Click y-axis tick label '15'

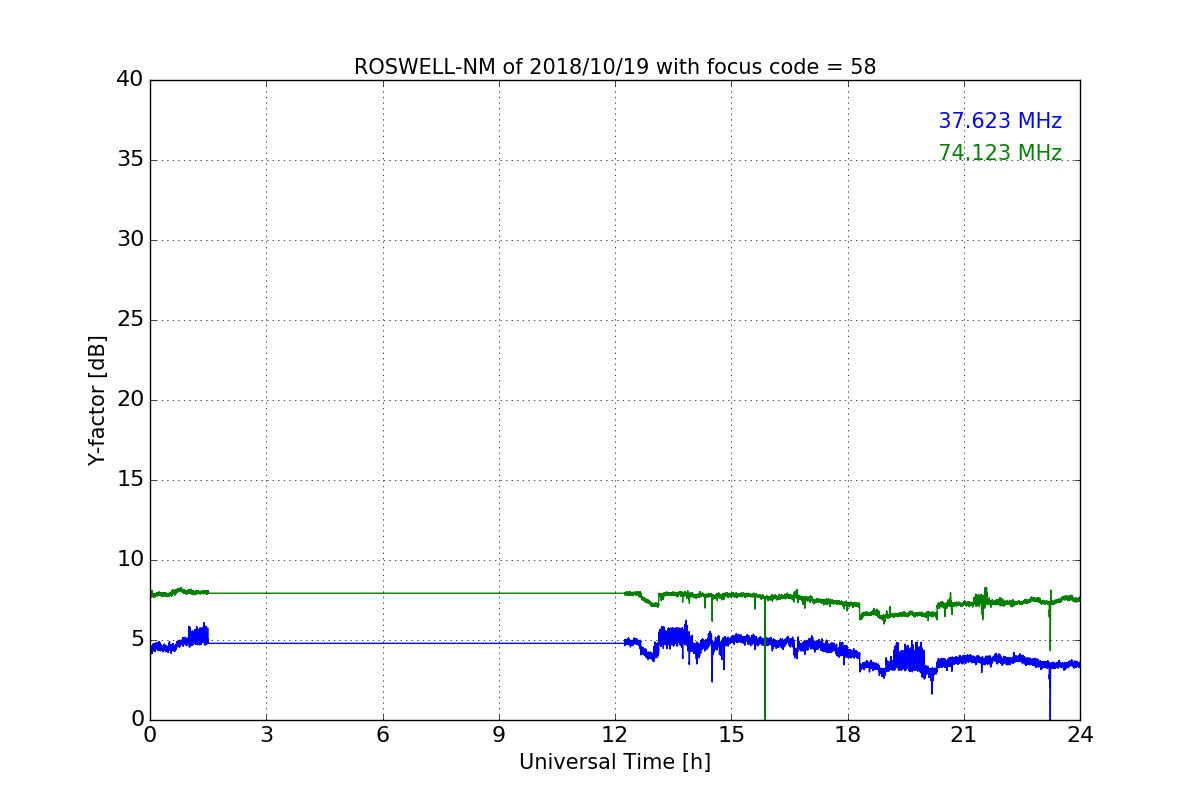click(129, 480)
